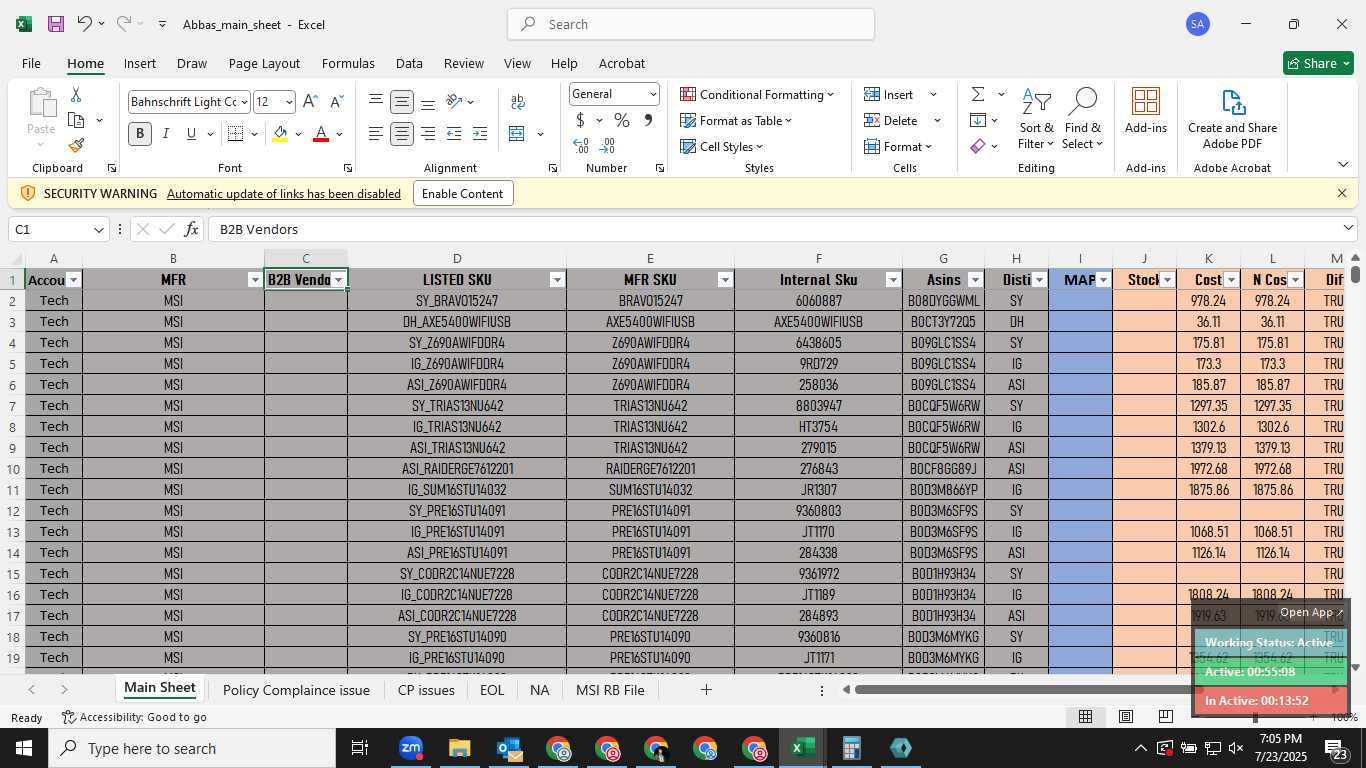
Task: Open the Data ribbon tab
Action: coord(409,63)
